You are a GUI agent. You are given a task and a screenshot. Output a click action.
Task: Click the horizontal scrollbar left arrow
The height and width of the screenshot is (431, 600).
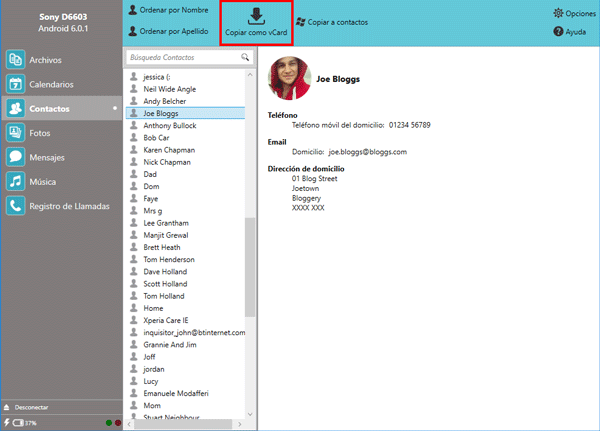click(x=129, y=424)
